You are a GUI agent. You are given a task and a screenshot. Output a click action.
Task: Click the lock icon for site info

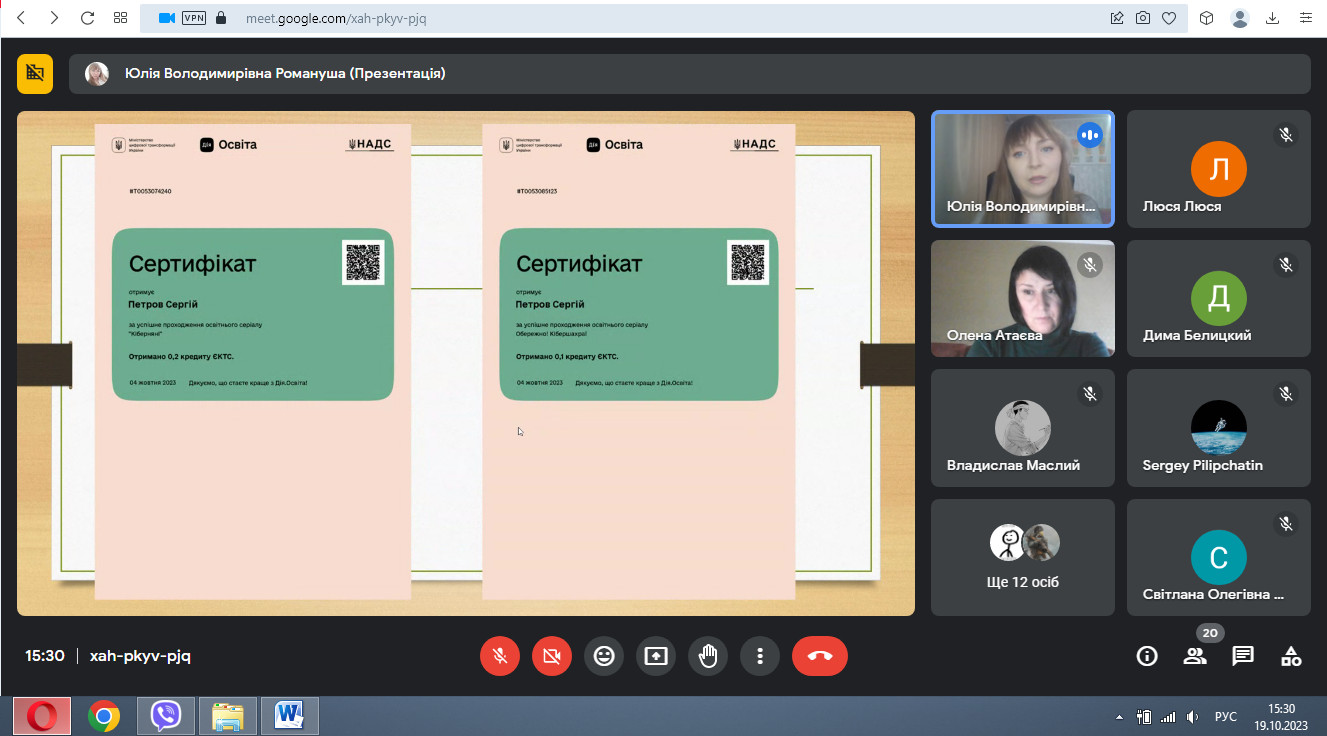221,18
